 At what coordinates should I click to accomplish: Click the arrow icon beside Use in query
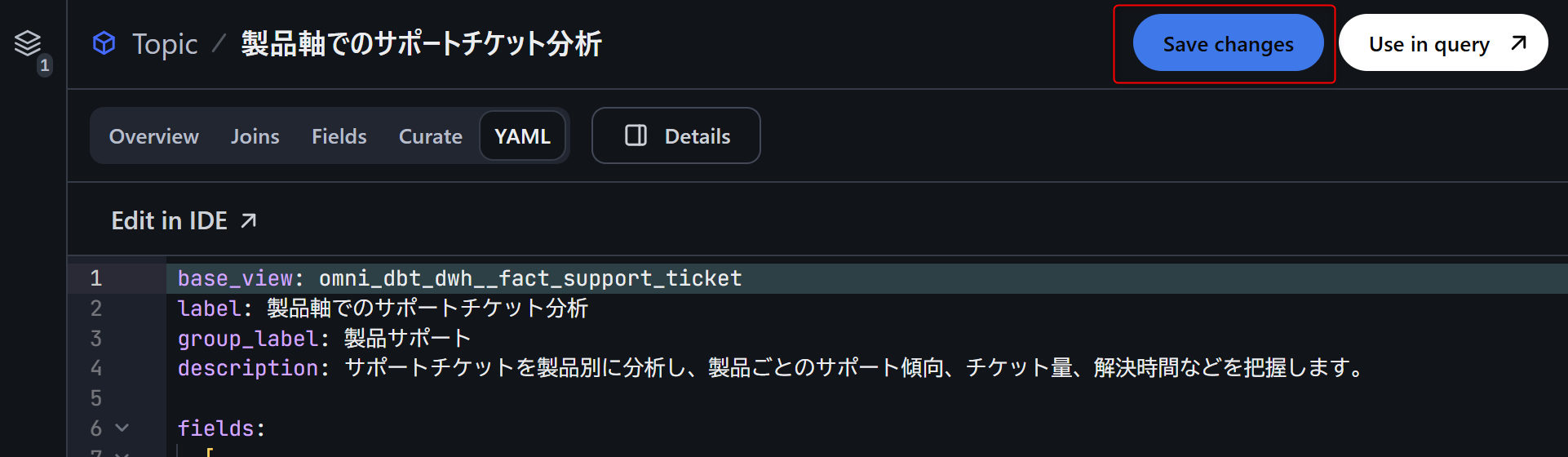pyautogui.click(x=1518, y=43)
